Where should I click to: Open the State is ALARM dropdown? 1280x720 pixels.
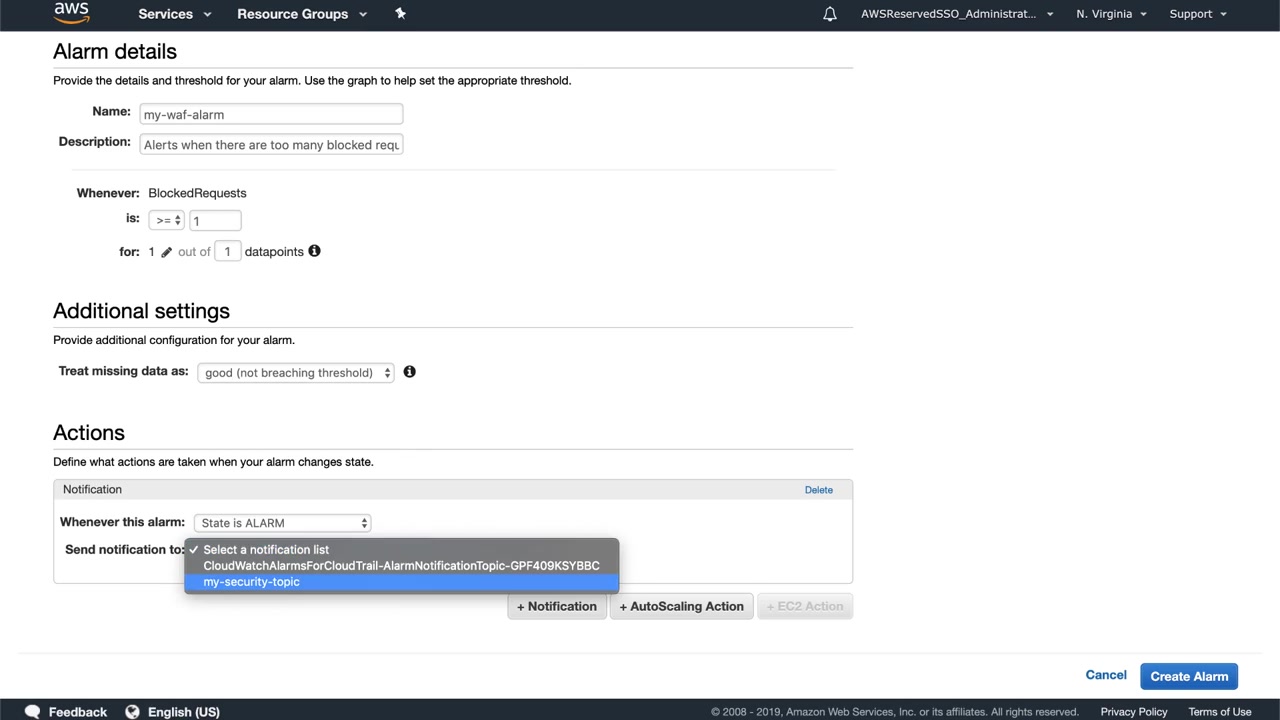point(283,523)
